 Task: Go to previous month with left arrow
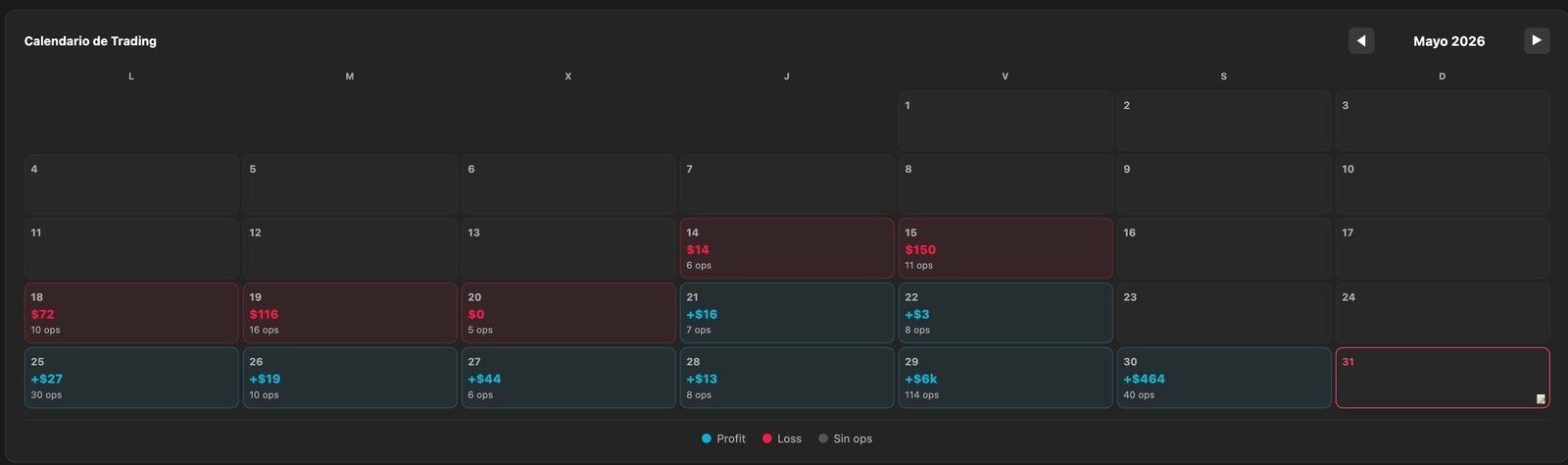1361,40
